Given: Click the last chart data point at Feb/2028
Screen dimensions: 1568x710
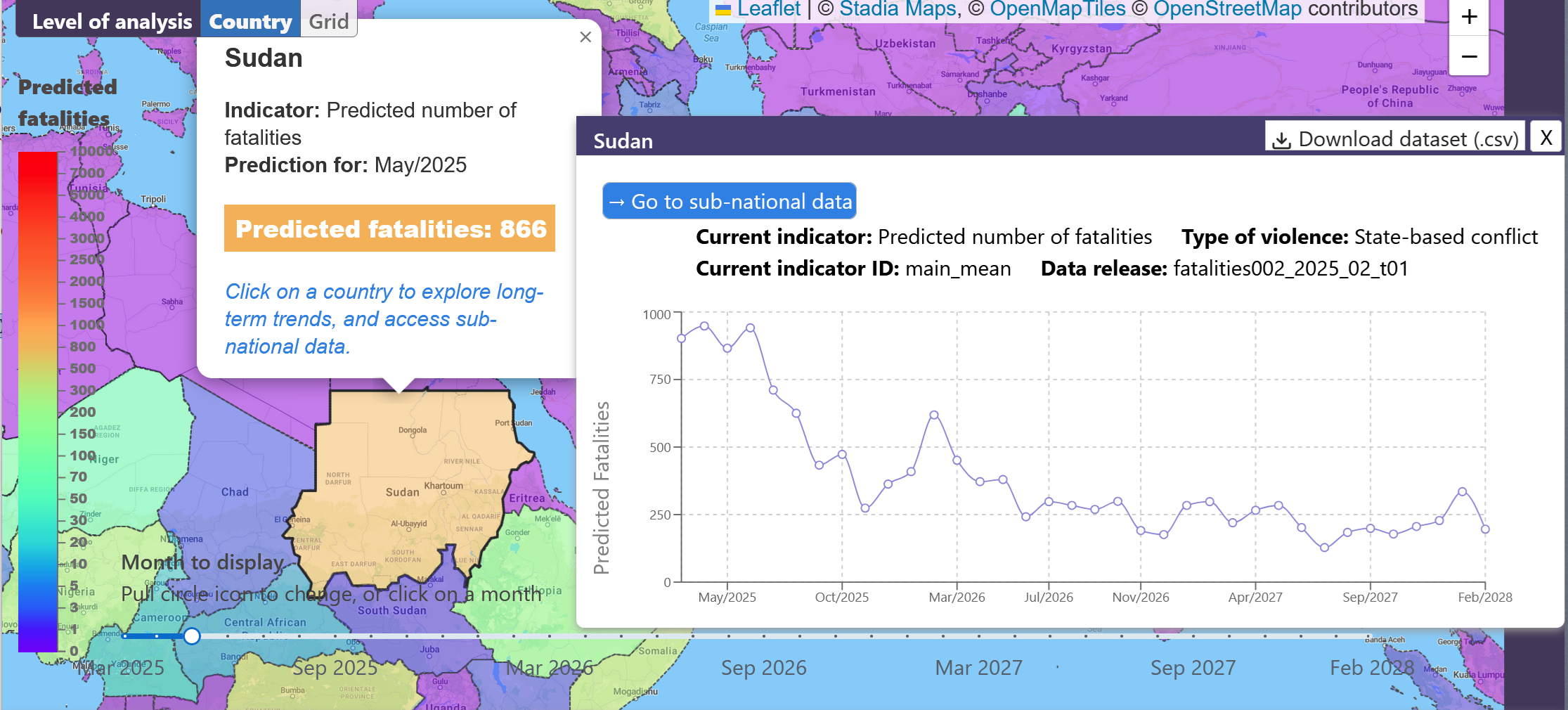Looking at the screenshot, I should click(1485, 529).
